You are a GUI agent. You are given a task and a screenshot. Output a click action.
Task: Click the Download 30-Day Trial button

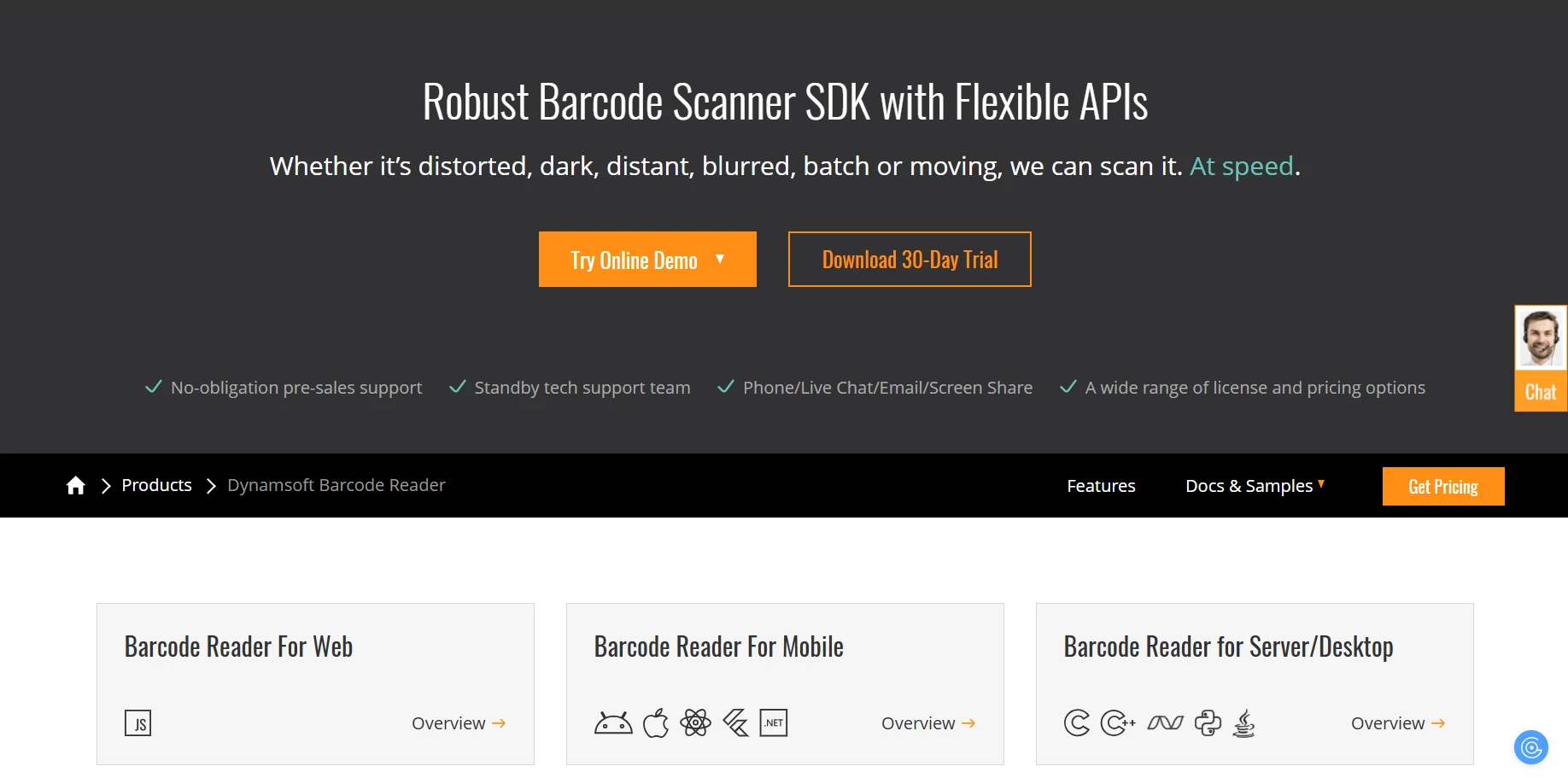tap(910, 260)
